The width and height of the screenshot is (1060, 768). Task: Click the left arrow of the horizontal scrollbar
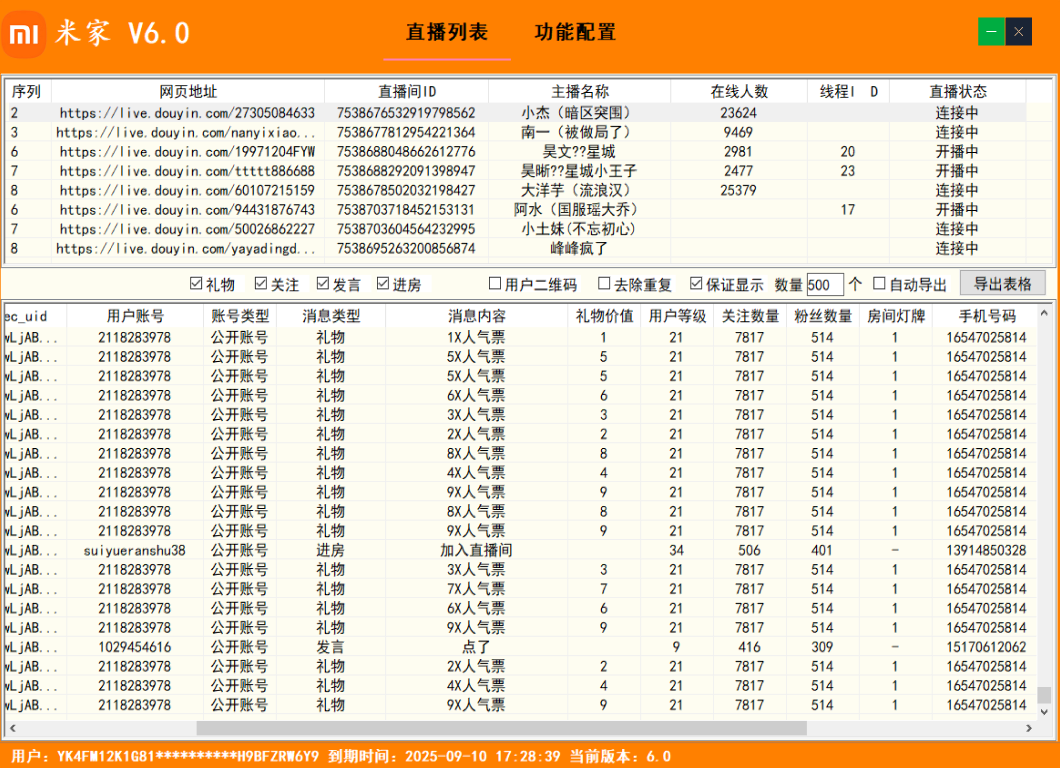point(12,728)
